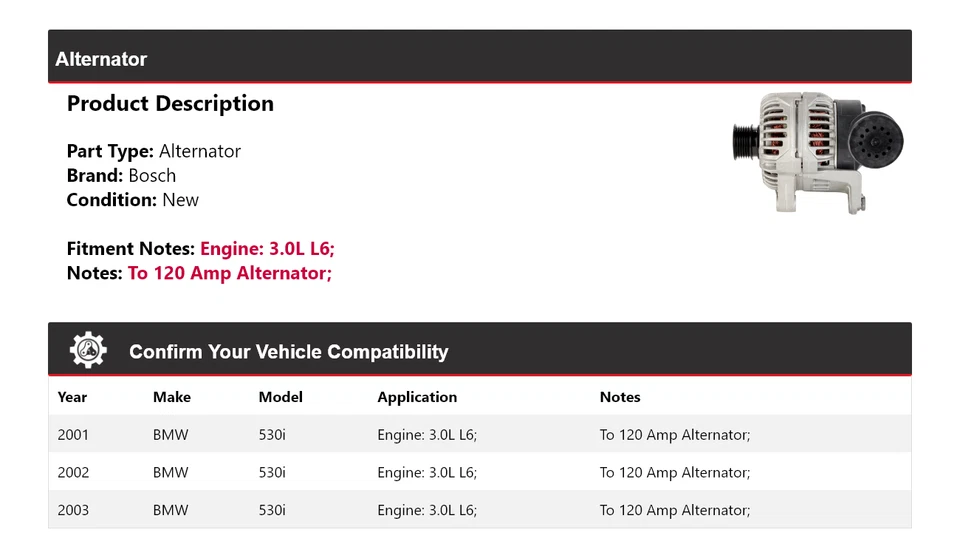The height and width of the screenshot is (558, 960).
Task: Click the red 'To 120 Amp Alternator;' note
Action: [x=230, y=273]
